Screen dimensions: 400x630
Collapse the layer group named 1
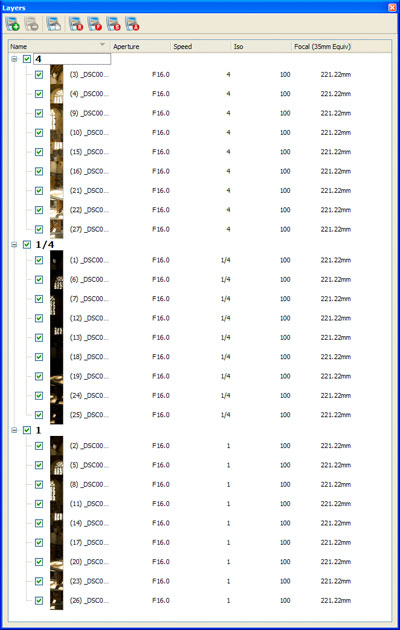(14, 430)
